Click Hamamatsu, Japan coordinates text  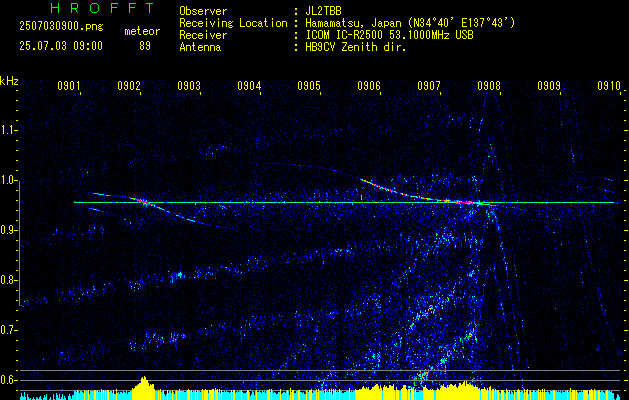click(x=410, y=23)
